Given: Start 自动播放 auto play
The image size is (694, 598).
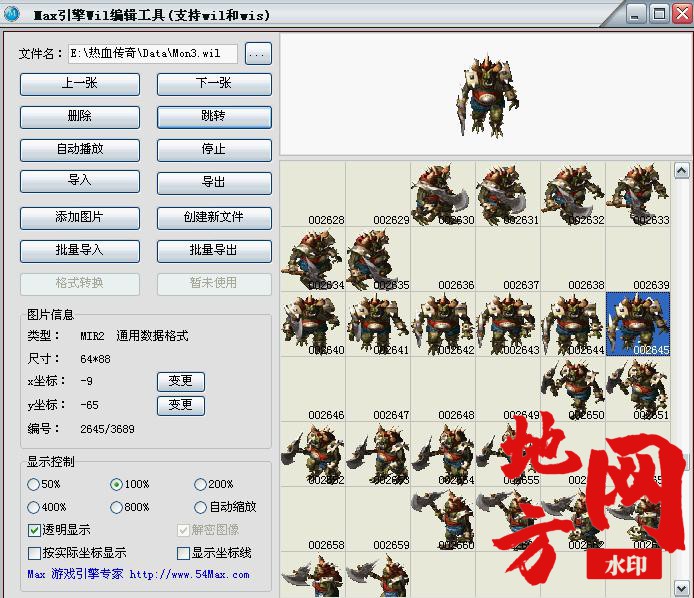Looking at the screenshot, I should point(80,150).
